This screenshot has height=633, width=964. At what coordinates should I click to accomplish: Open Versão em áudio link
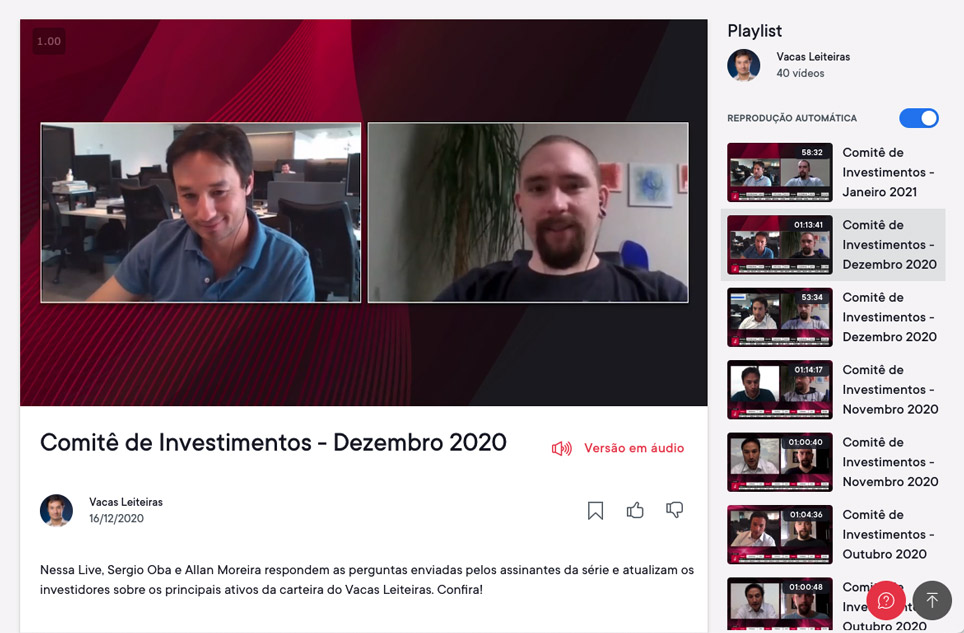(634, 448)
